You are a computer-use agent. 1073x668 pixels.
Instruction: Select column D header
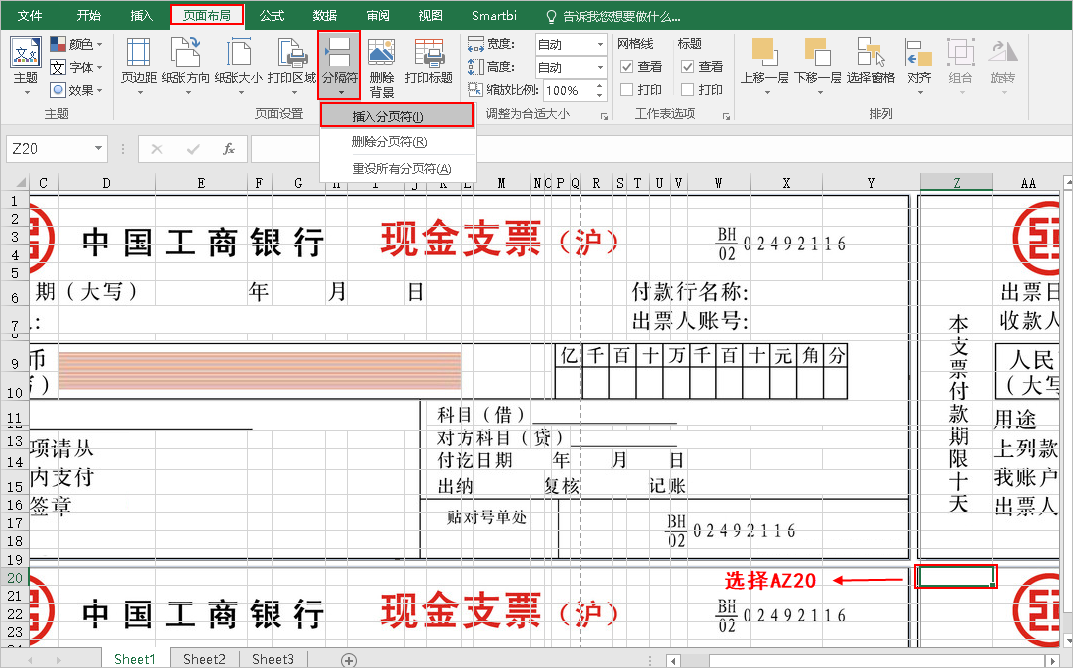107,183
